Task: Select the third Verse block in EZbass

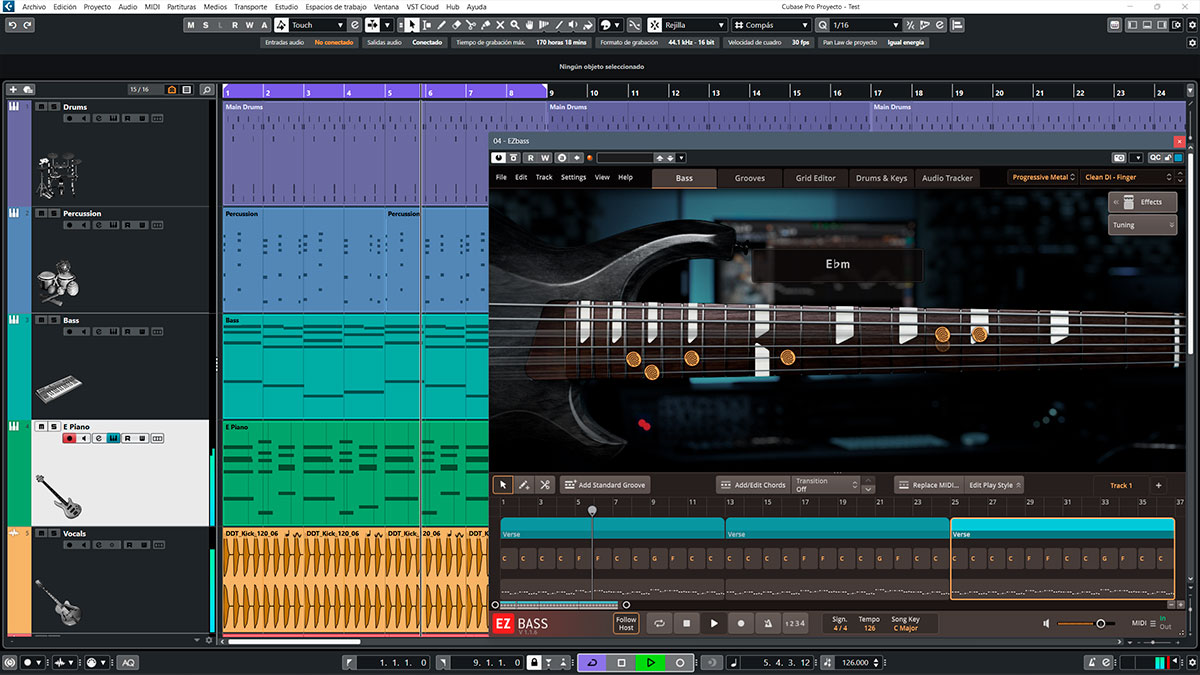Action: pyautogui.click(x=1062, y=558)
